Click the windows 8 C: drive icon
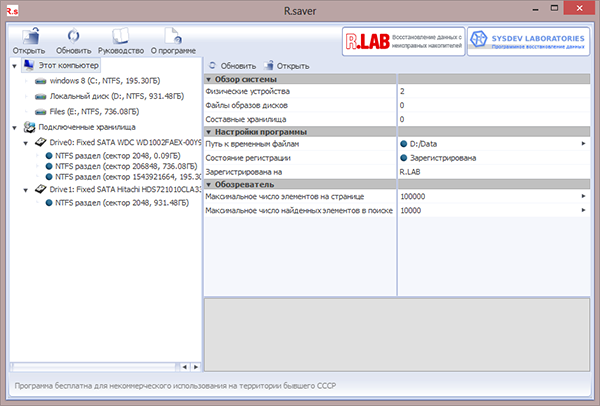The height and width of the screenshot is (406, 600). 41,81
